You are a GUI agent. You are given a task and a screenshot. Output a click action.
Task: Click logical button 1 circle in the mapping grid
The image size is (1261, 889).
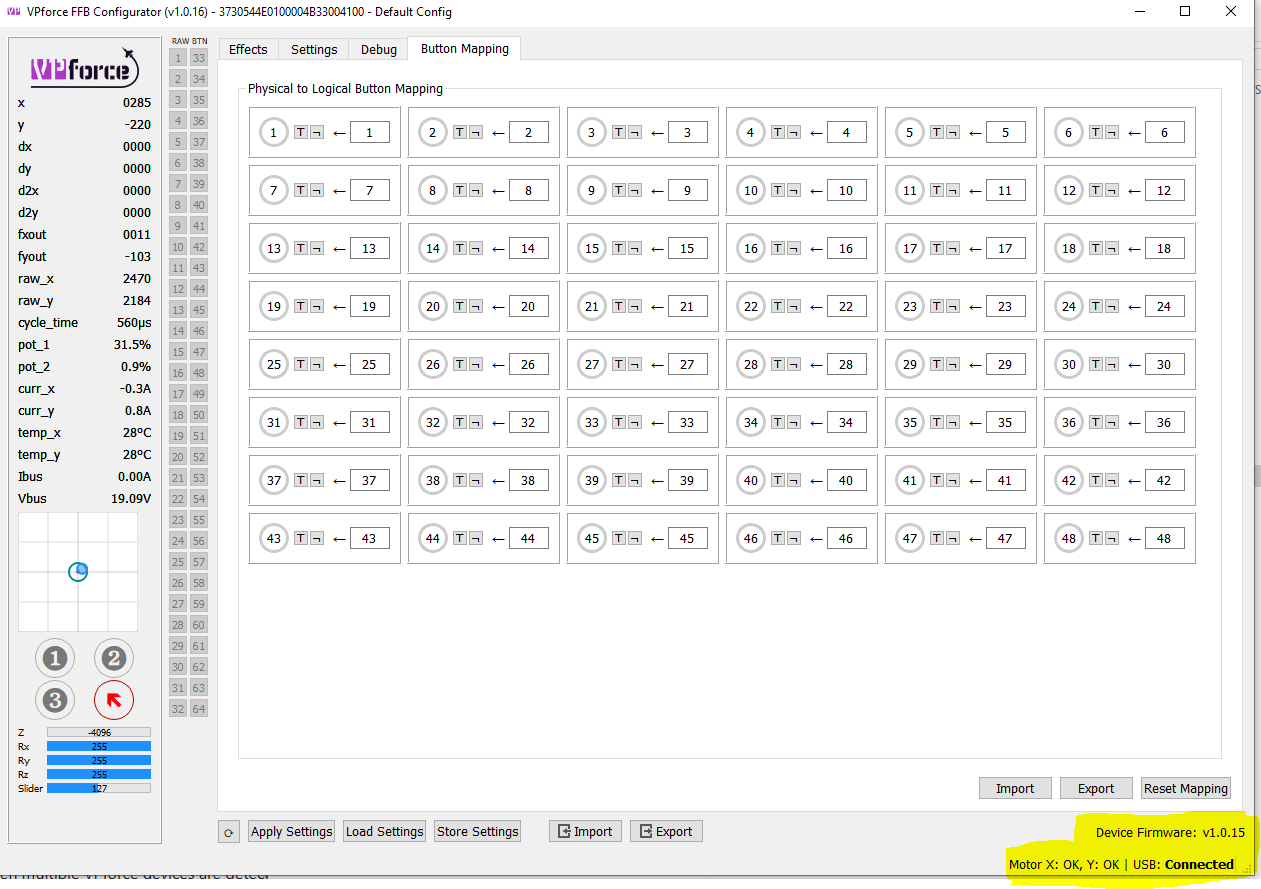(274, 132)
